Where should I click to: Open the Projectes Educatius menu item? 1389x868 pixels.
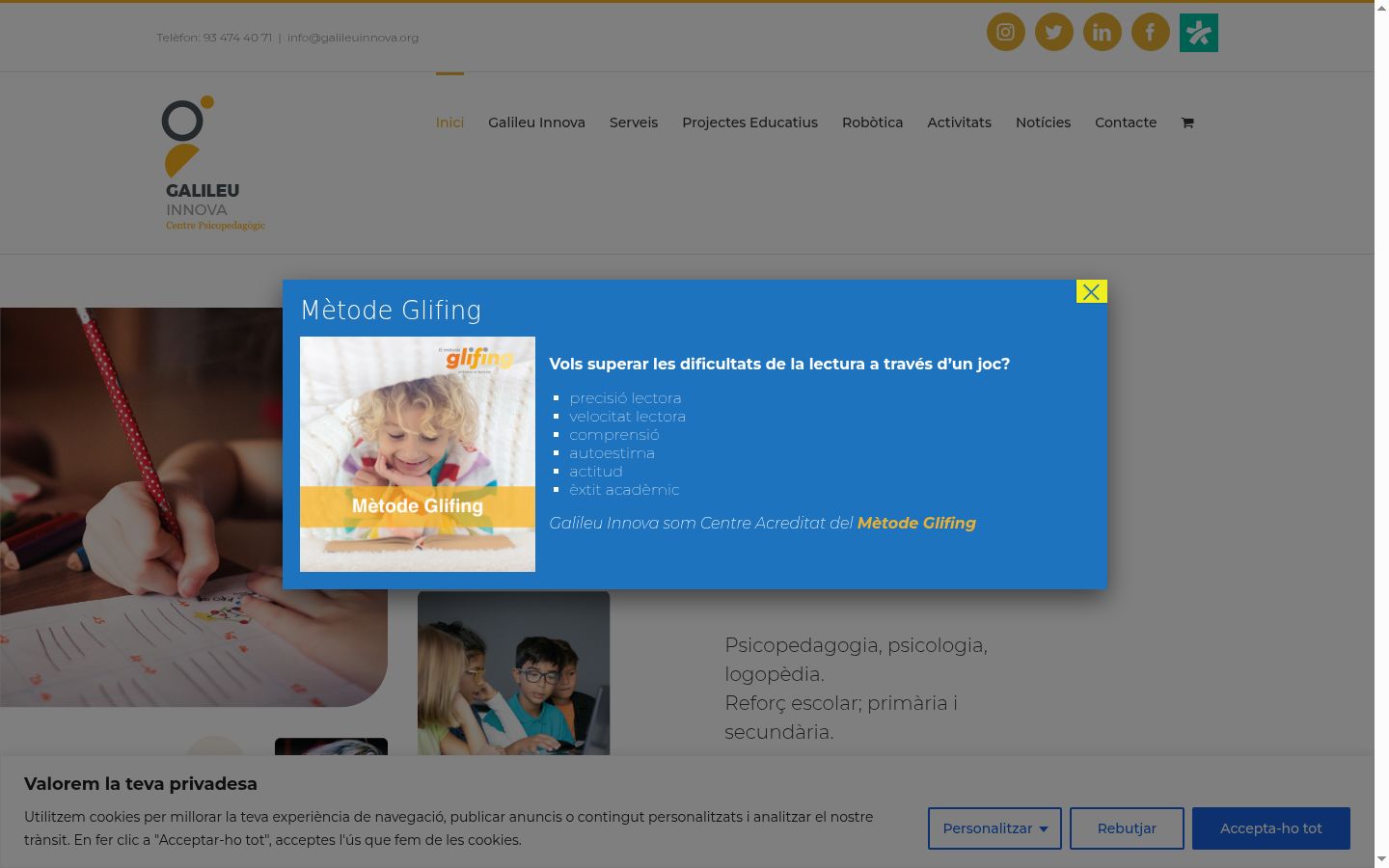tap(749, 122)
